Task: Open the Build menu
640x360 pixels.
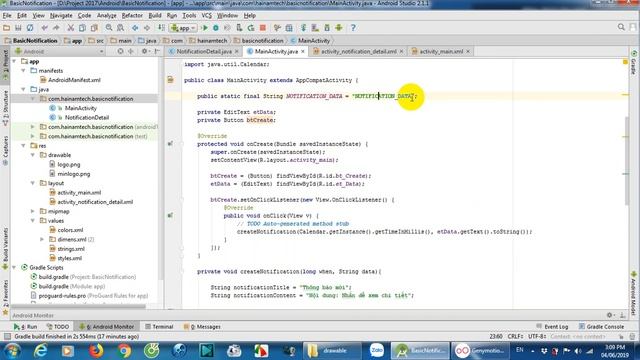Action: (155, 16)
